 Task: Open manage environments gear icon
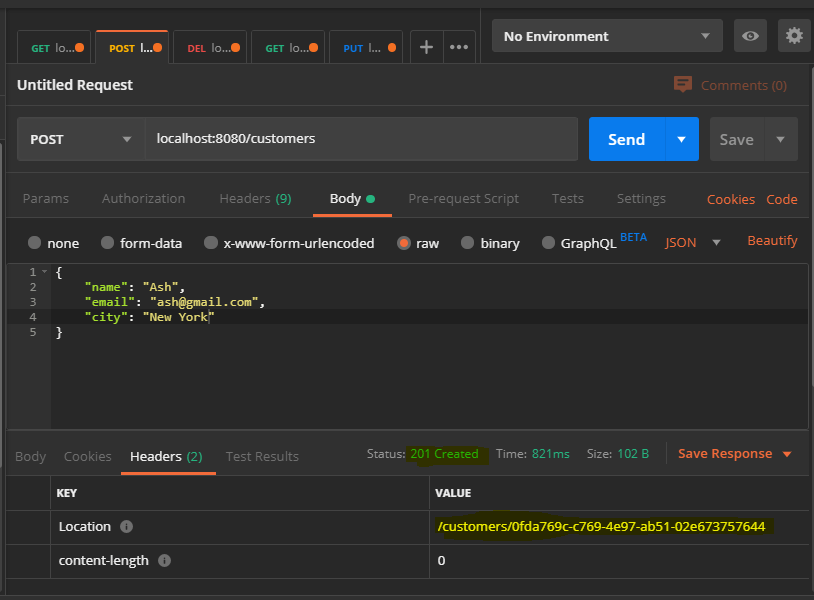[794, 36]
